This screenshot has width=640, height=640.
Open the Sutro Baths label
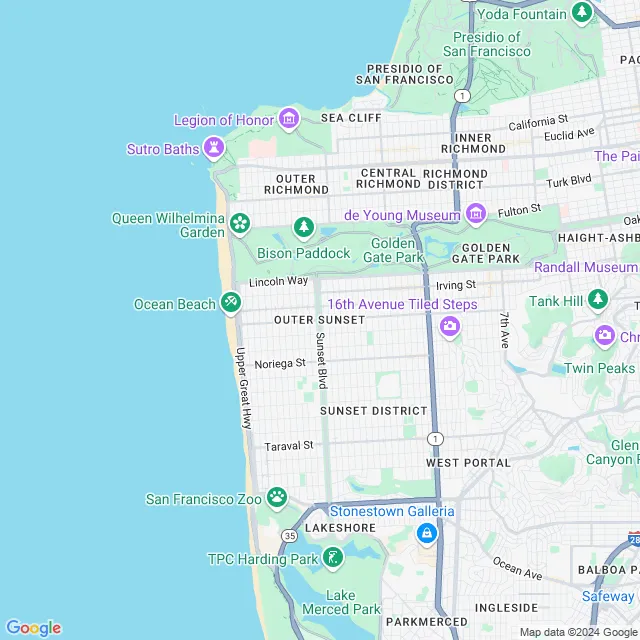(163, 149)
